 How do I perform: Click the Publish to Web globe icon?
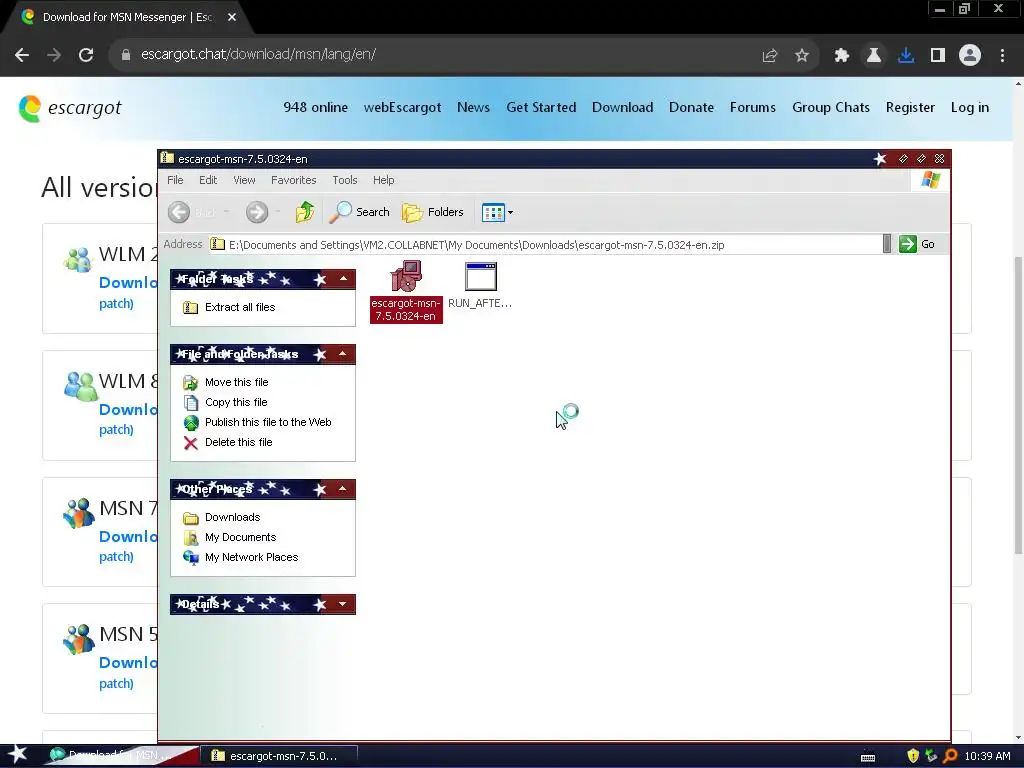point(191,423)
